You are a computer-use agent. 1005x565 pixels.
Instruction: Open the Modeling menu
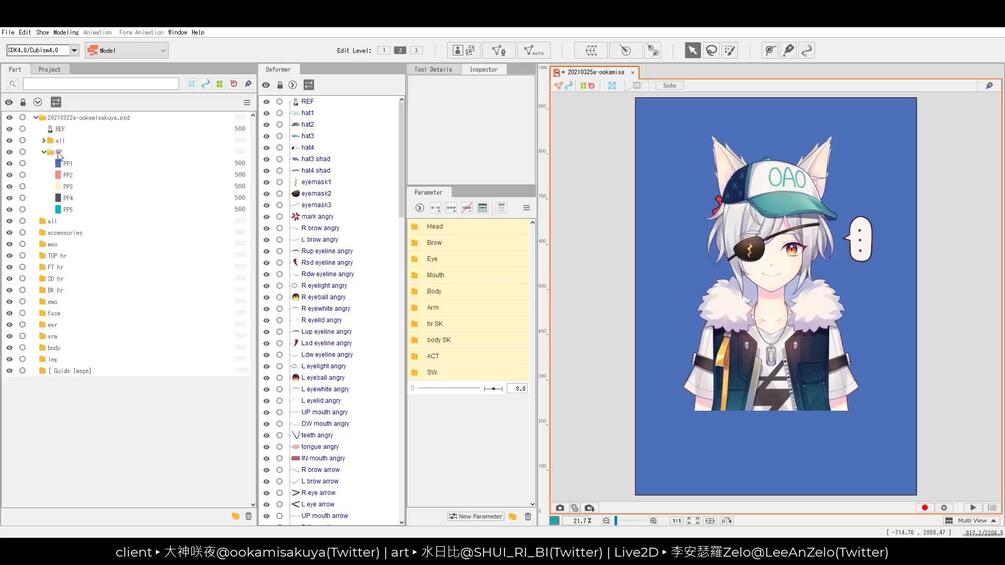click(x=65, y=32)
